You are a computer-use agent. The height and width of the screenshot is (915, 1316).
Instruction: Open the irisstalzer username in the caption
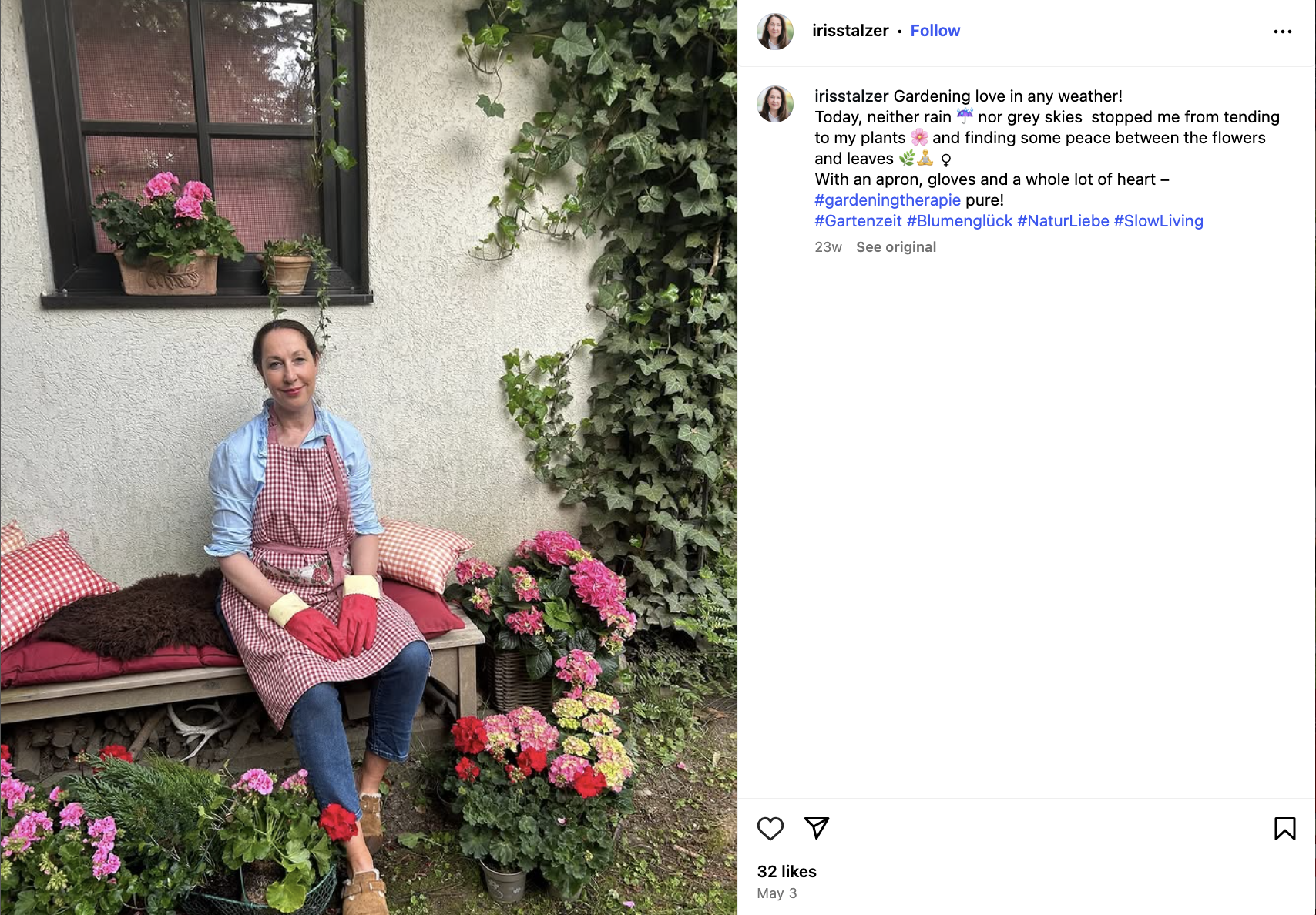pos(851,96)
